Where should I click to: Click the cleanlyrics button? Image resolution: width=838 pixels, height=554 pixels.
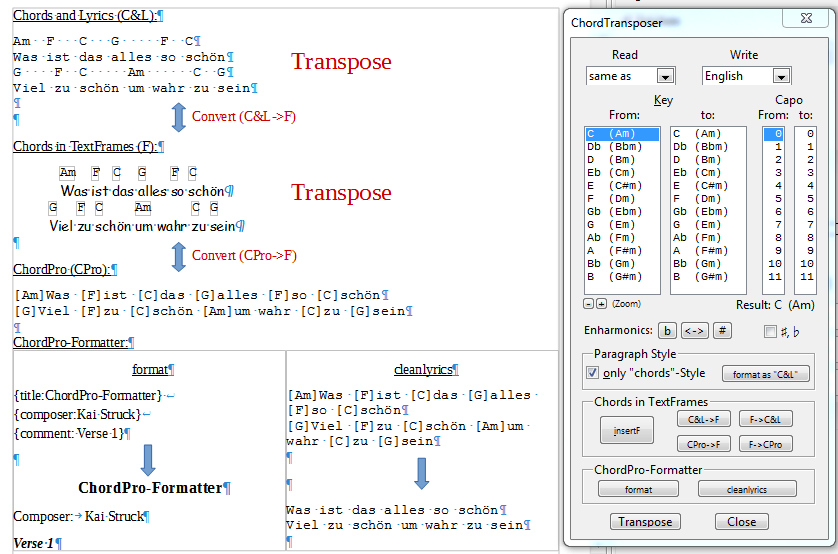(x=747, y=489)
